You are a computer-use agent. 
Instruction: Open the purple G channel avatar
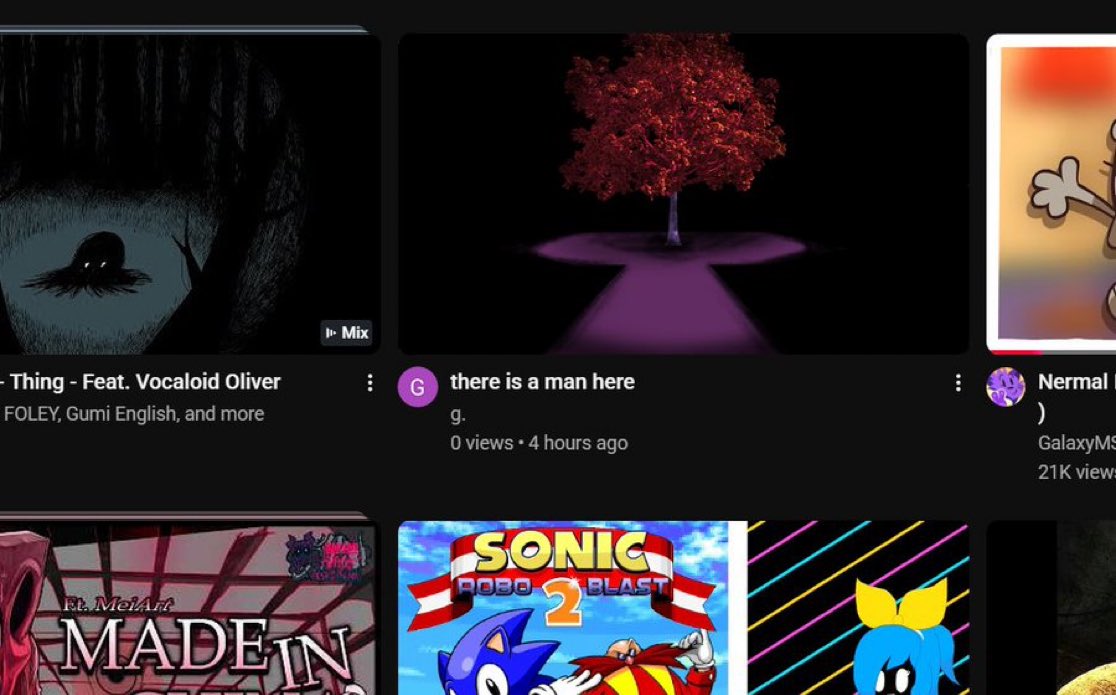418,387
